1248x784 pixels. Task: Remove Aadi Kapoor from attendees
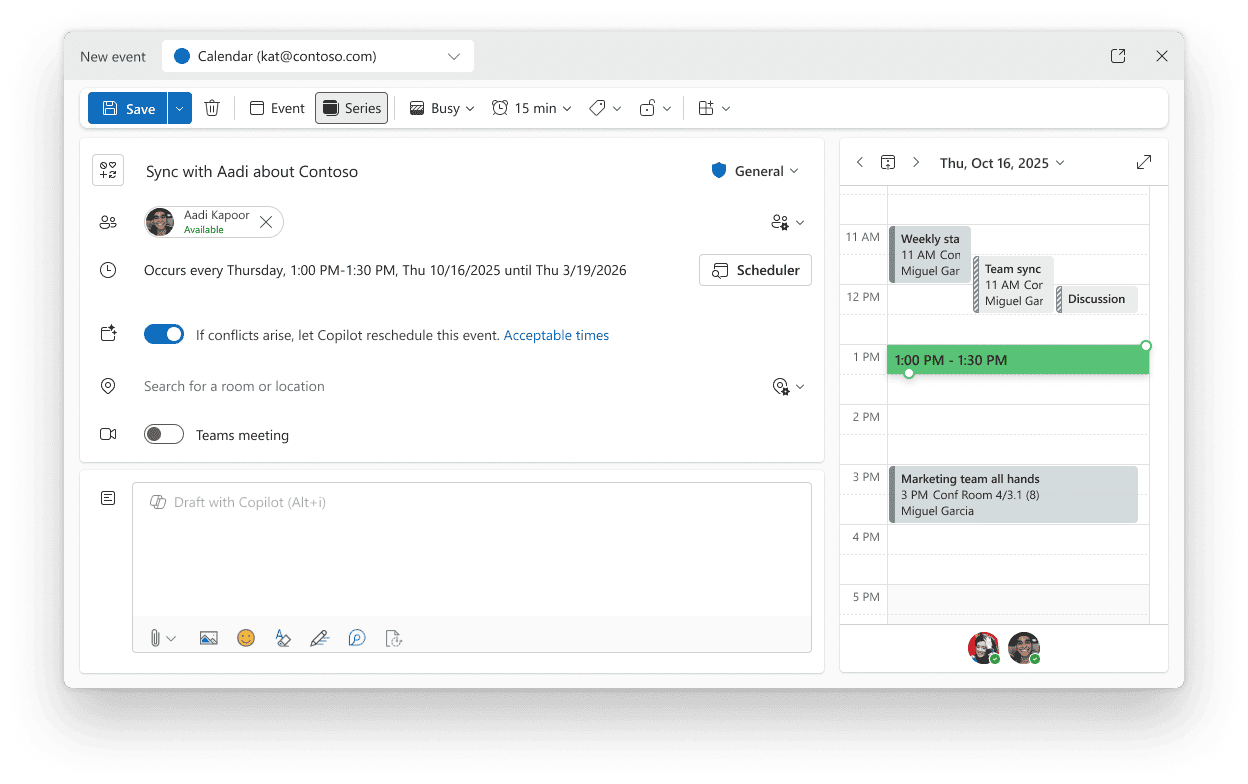point(266,222)
